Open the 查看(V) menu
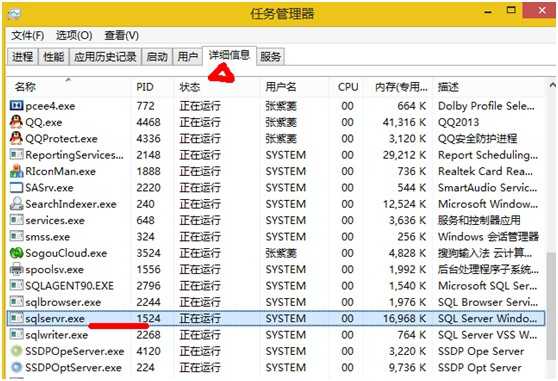This screenshot has height=381, width=558. coord(121,36)
